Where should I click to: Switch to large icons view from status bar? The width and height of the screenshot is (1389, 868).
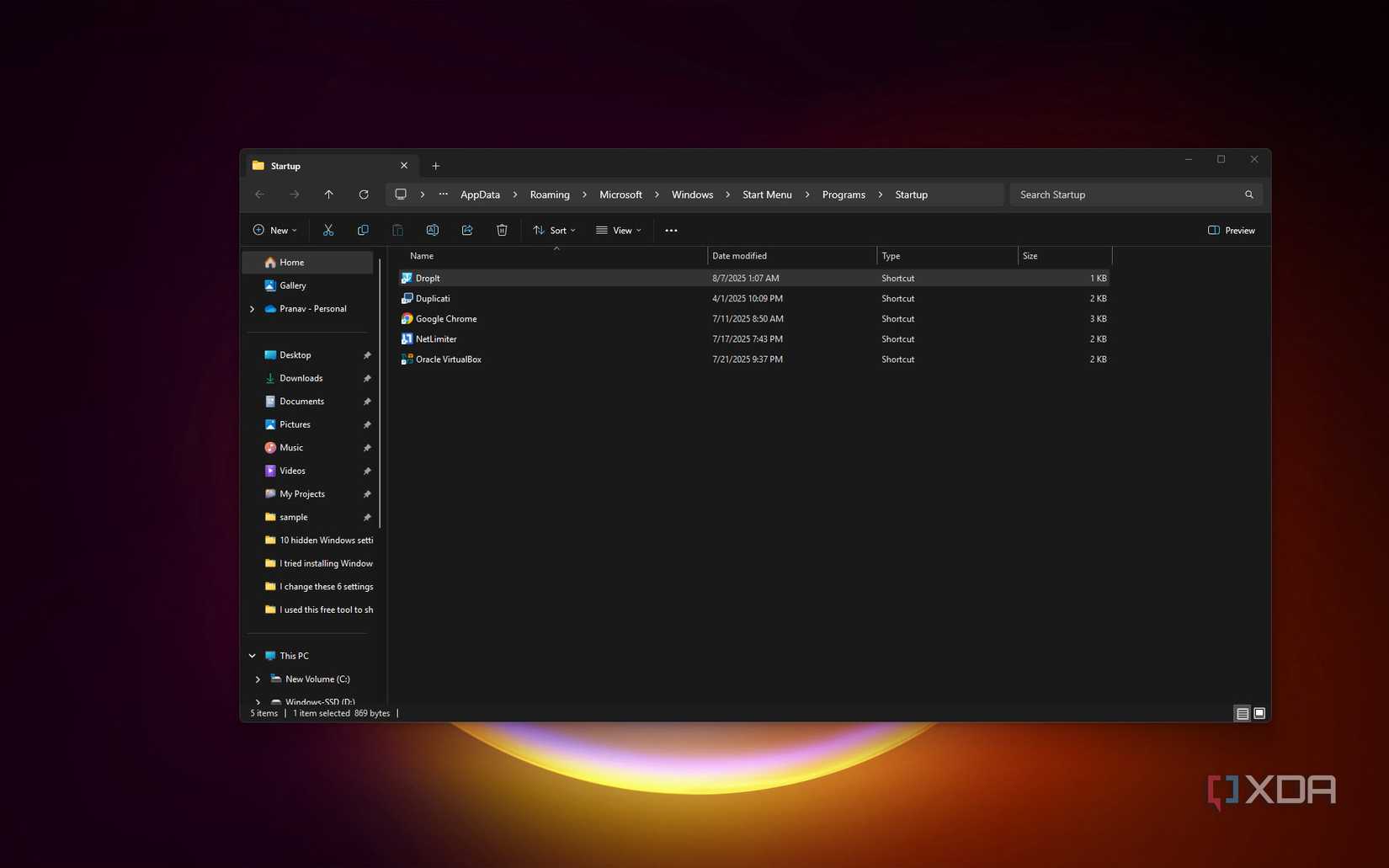tap(1259, 713)
